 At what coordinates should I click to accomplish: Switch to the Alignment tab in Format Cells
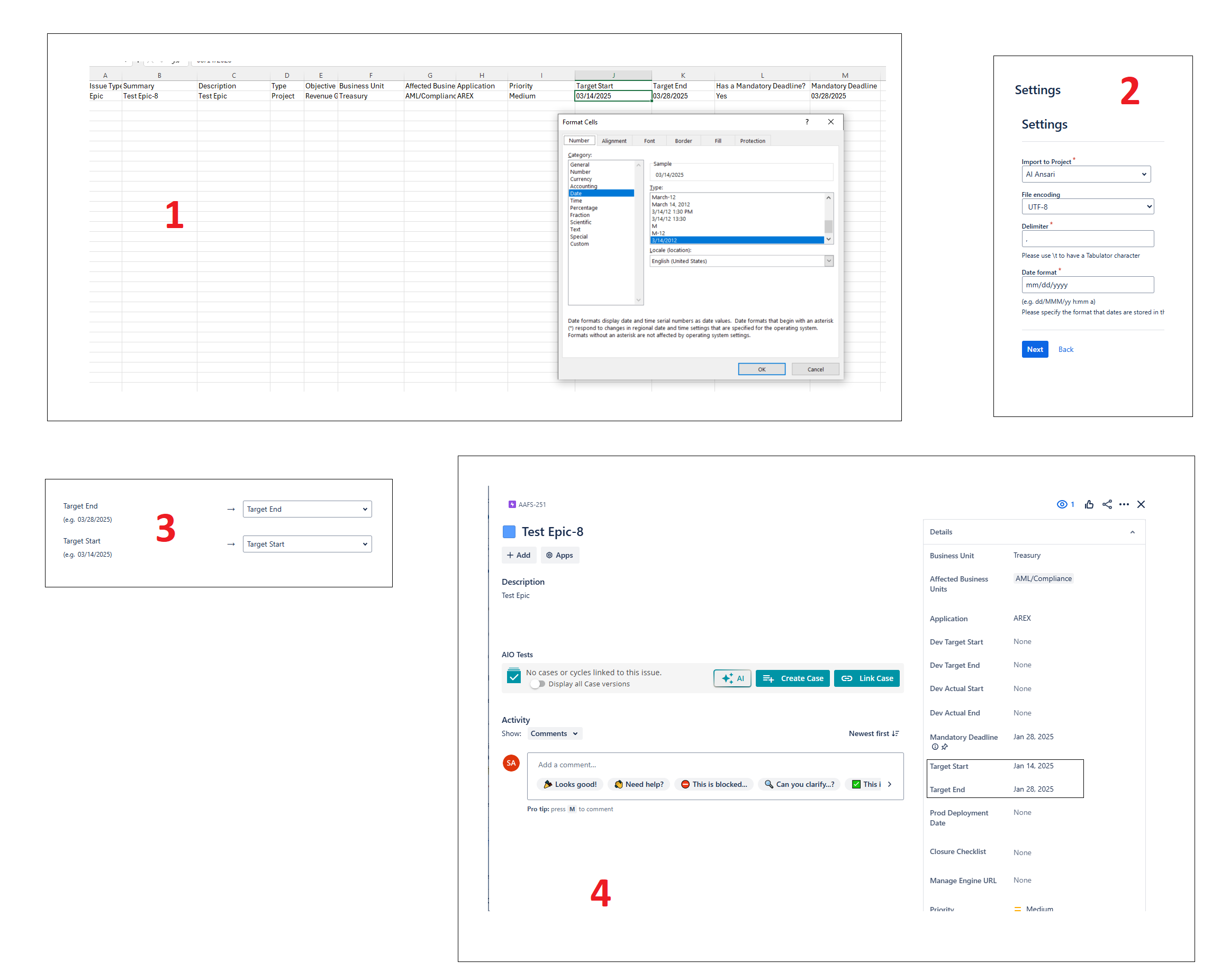(x=614, y=140)
